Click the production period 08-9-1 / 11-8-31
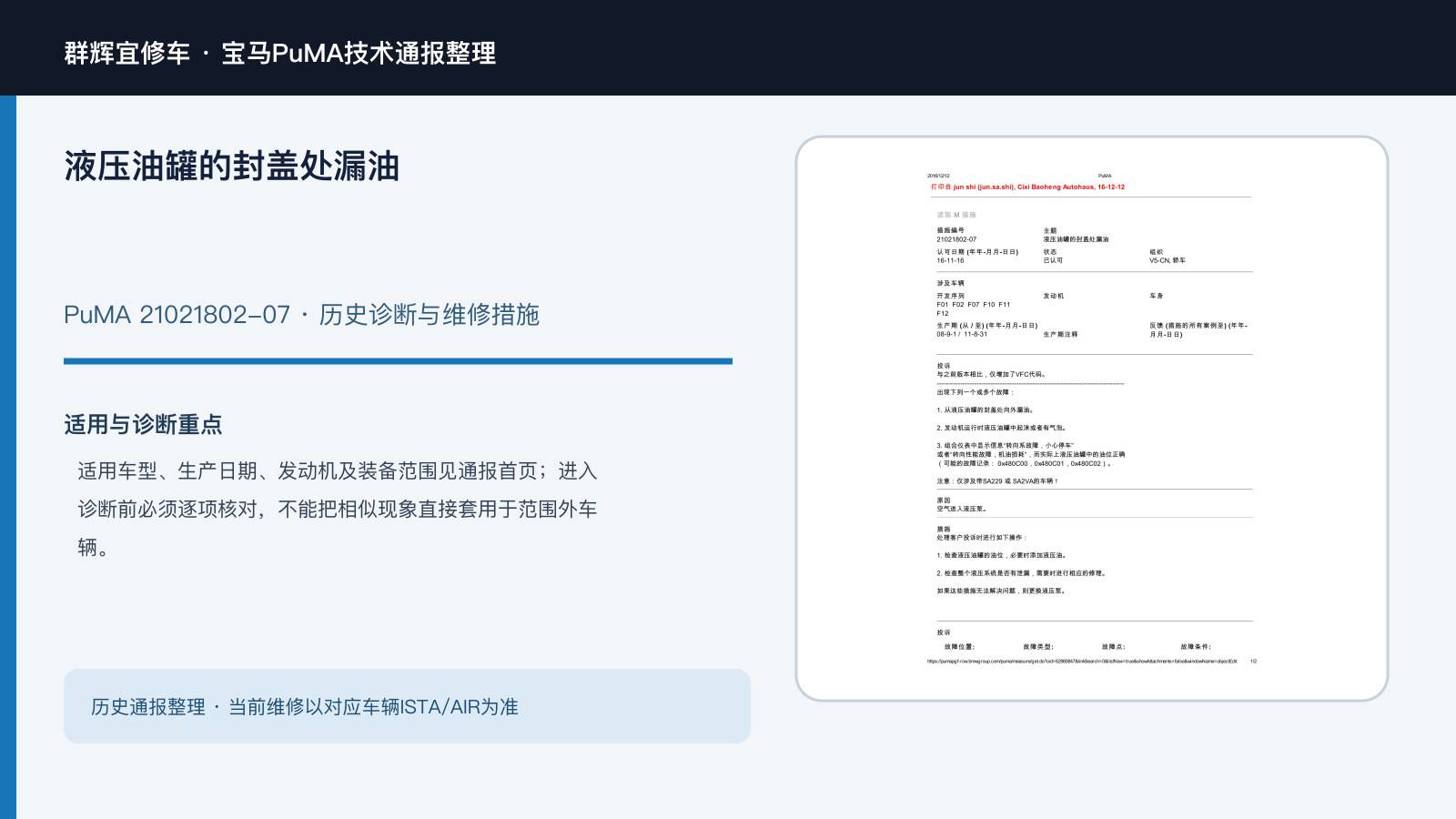 pyautogui.click(x=962, y=334)
